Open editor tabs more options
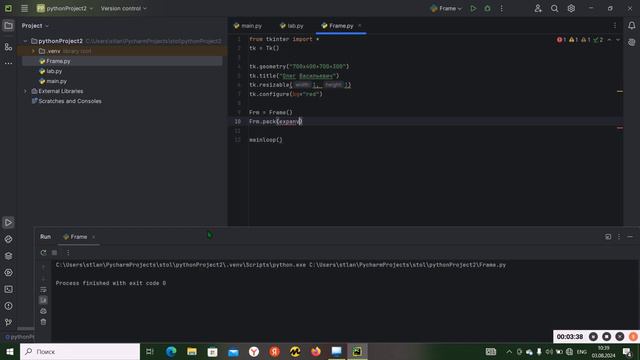Image resolution: width=640 pixels, height=360 pixels. 615,26
